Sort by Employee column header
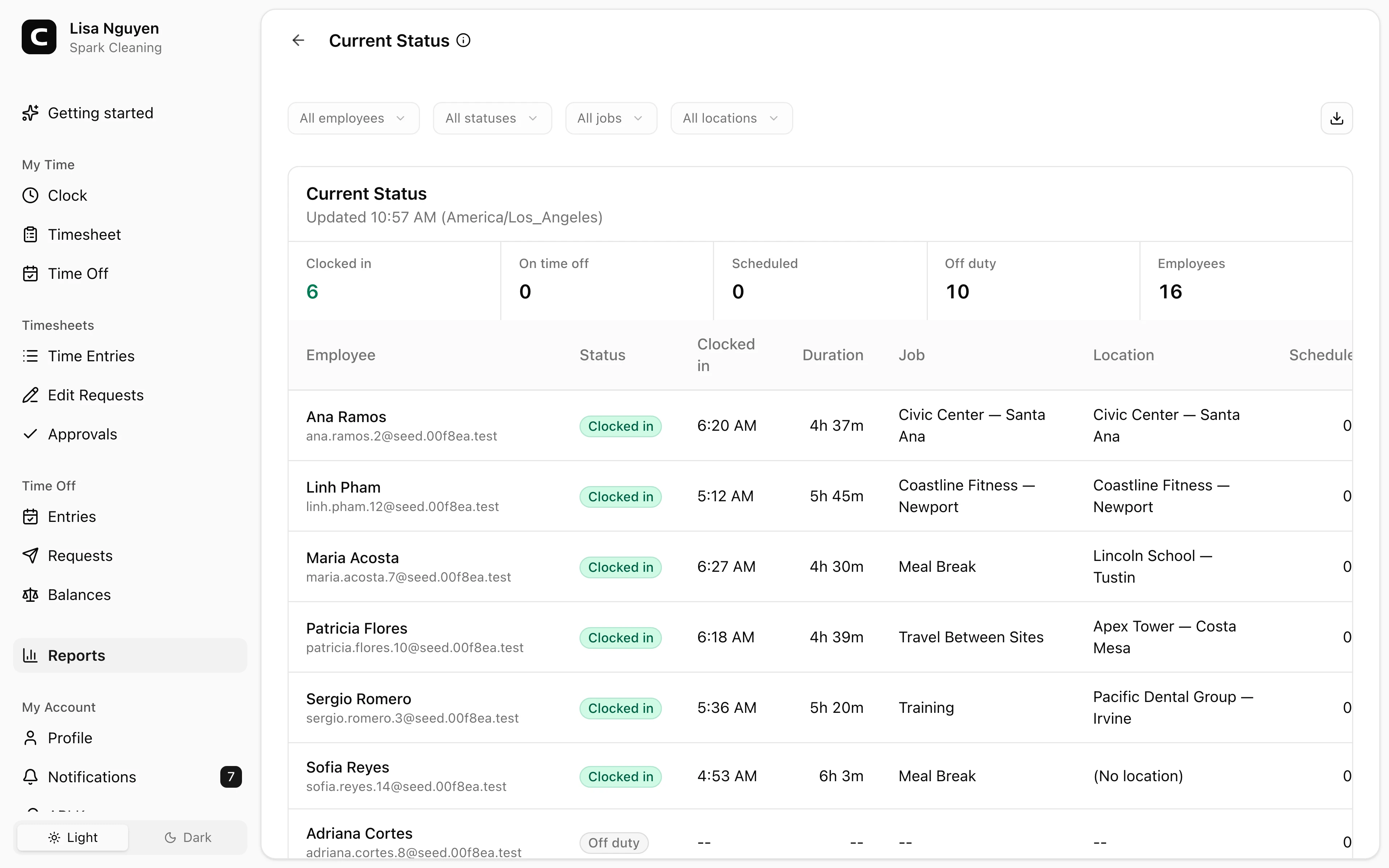This screenshot has width=1389, height=868. (x=340, y=356)
